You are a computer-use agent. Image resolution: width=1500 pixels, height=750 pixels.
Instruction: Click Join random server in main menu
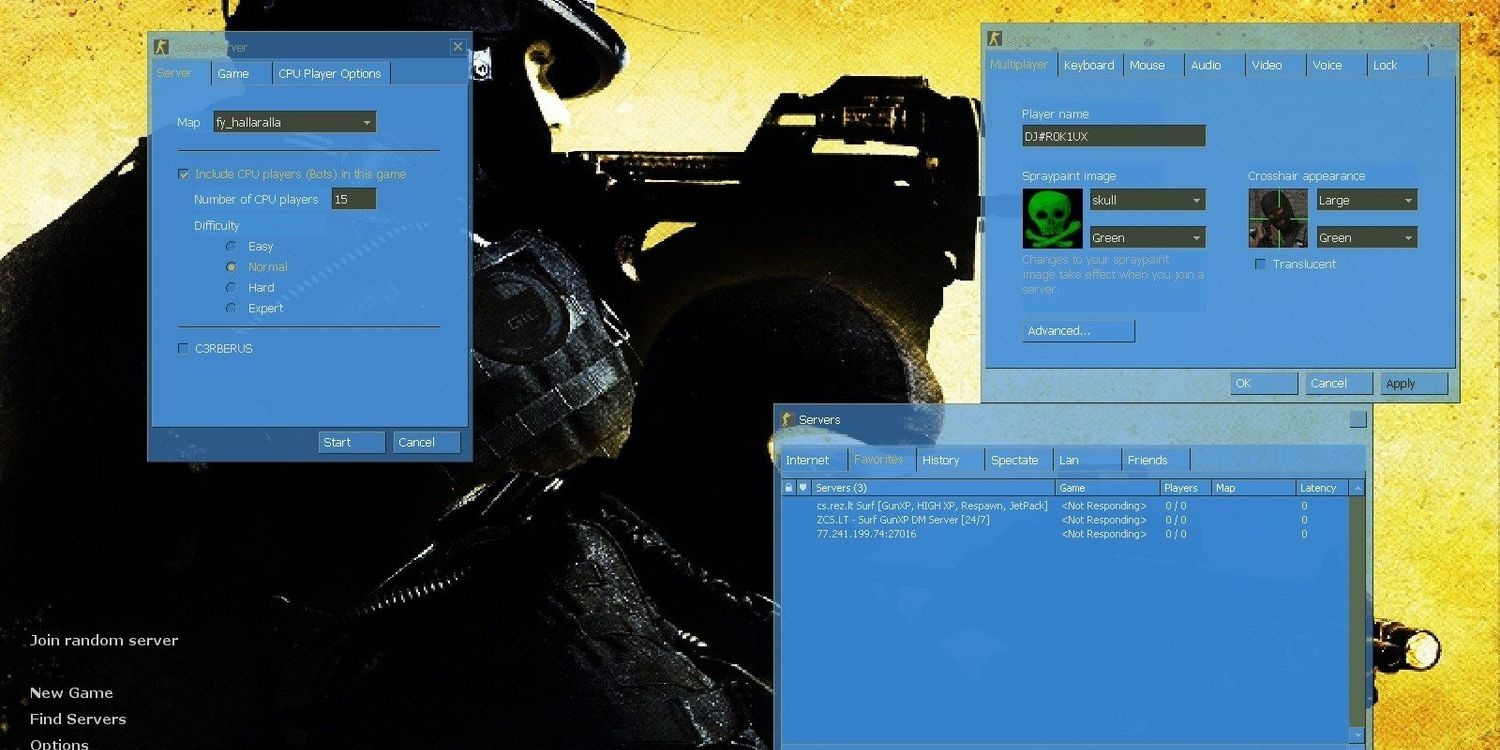click(x=104, y=640)
